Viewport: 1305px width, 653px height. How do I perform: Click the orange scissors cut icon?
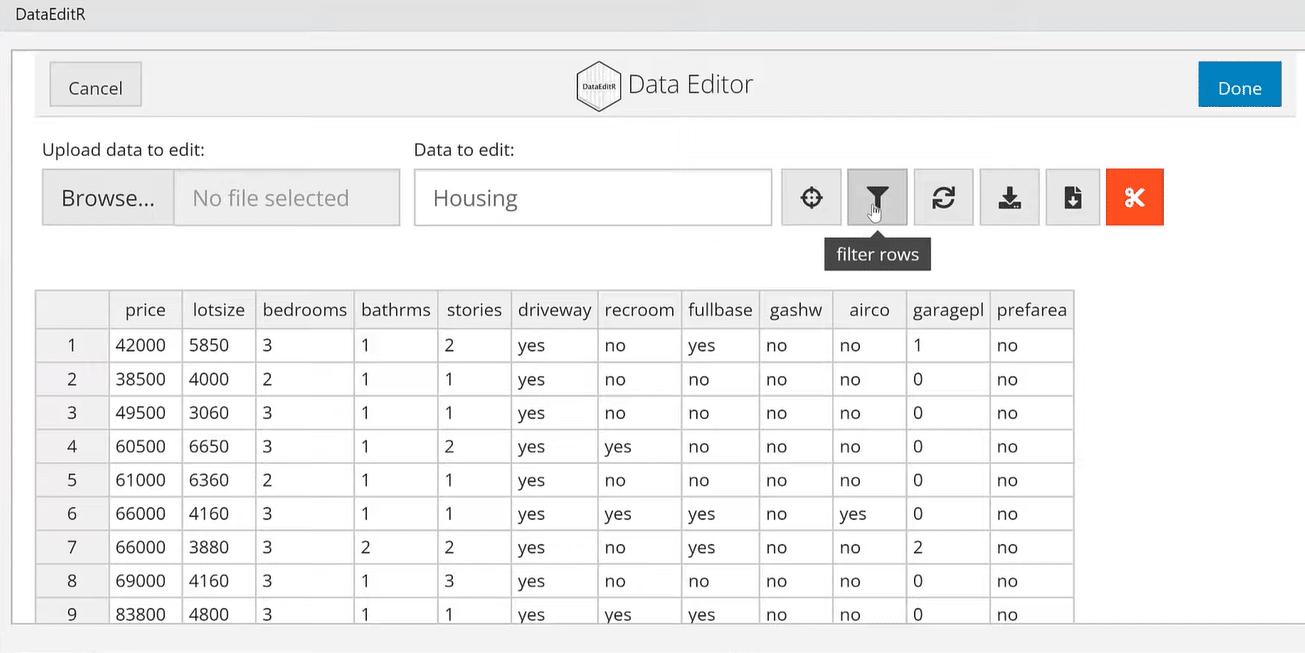[1134, 197]
